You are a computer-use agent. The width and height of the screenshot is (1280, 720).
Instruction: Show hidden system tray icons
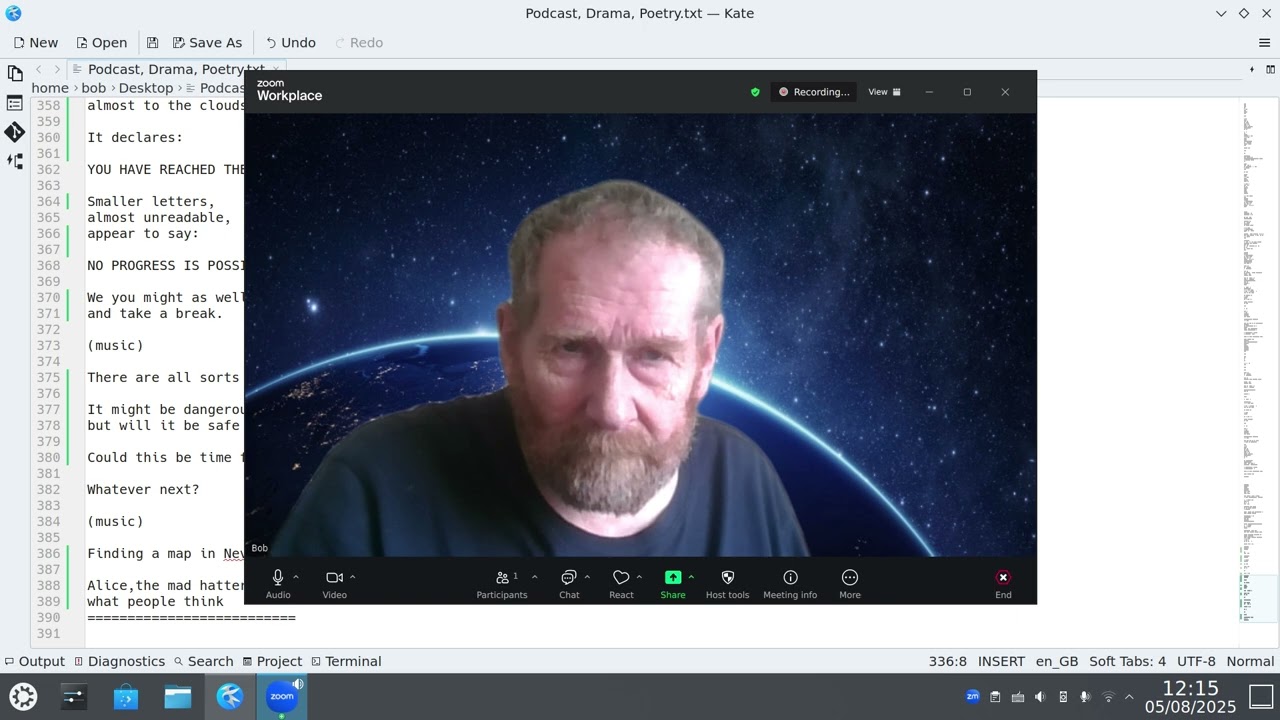coord(1130,696)
